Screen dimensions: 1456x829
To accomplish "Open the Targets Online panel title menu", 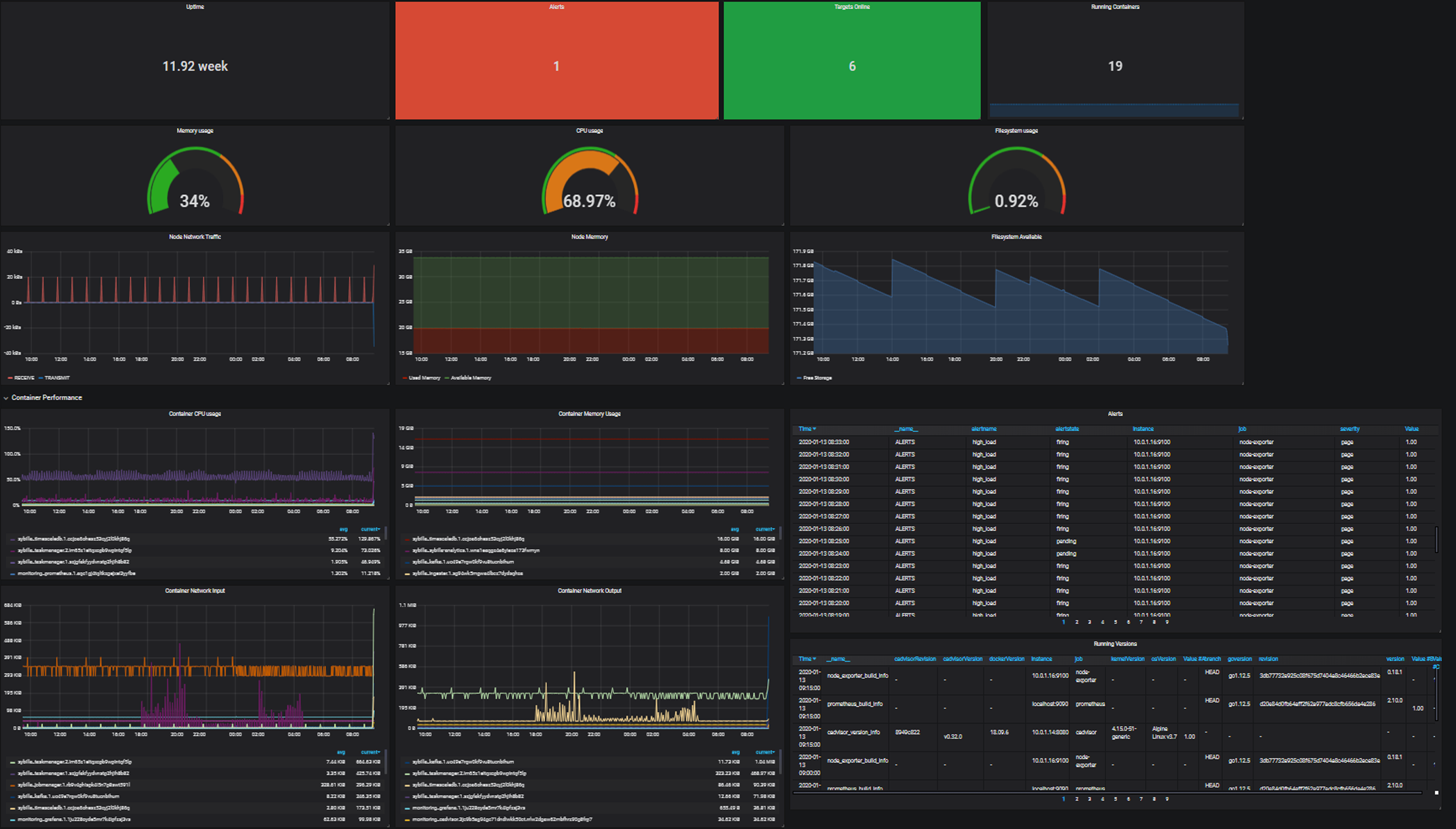I will [x=852, y=7].
